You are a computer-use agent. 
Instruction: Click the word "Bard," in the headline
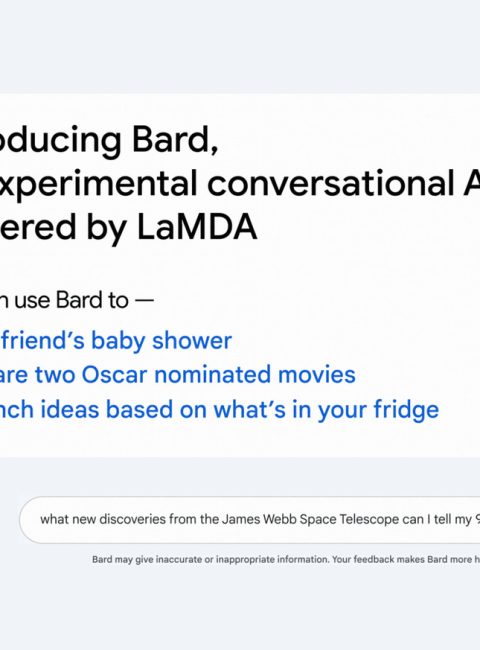[175, 140]
